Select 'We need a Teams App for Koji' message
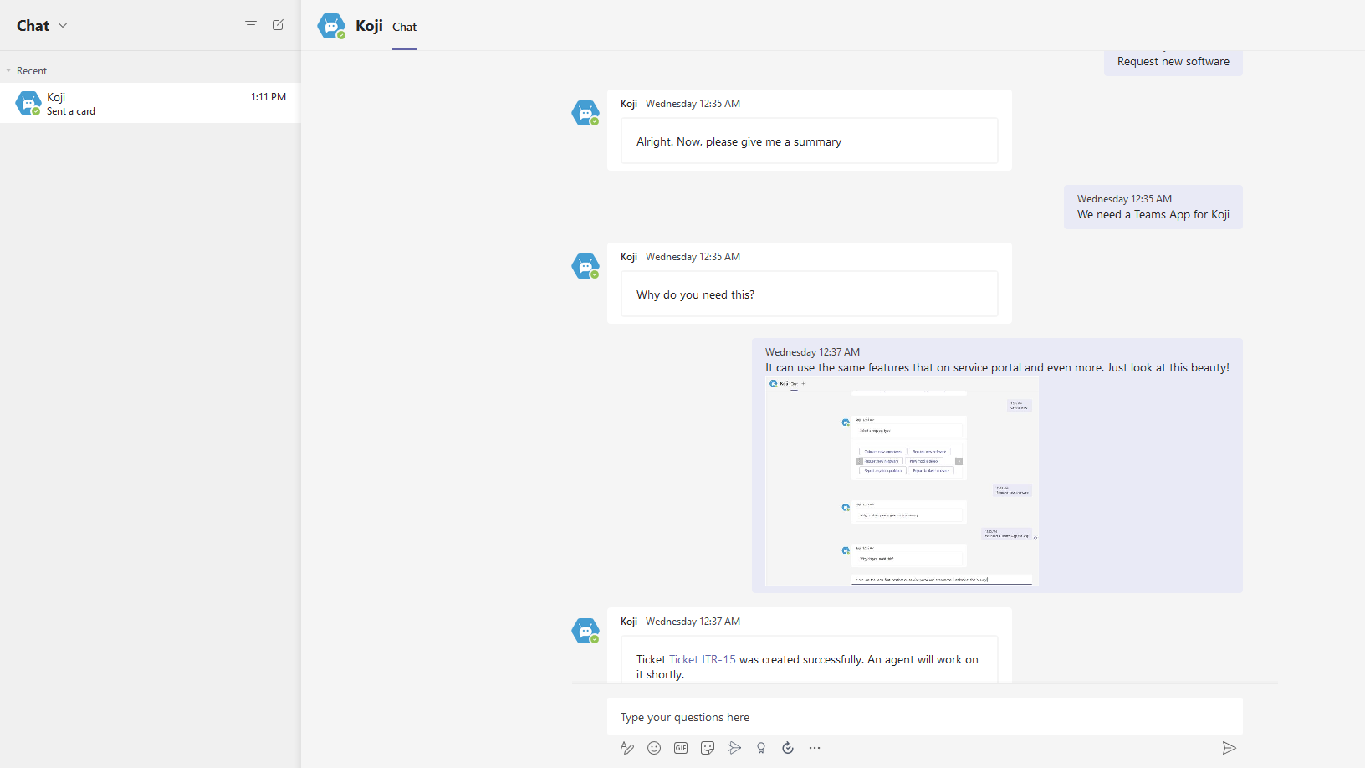The height and width of the screenshot is (768, 1366). 1153,207
